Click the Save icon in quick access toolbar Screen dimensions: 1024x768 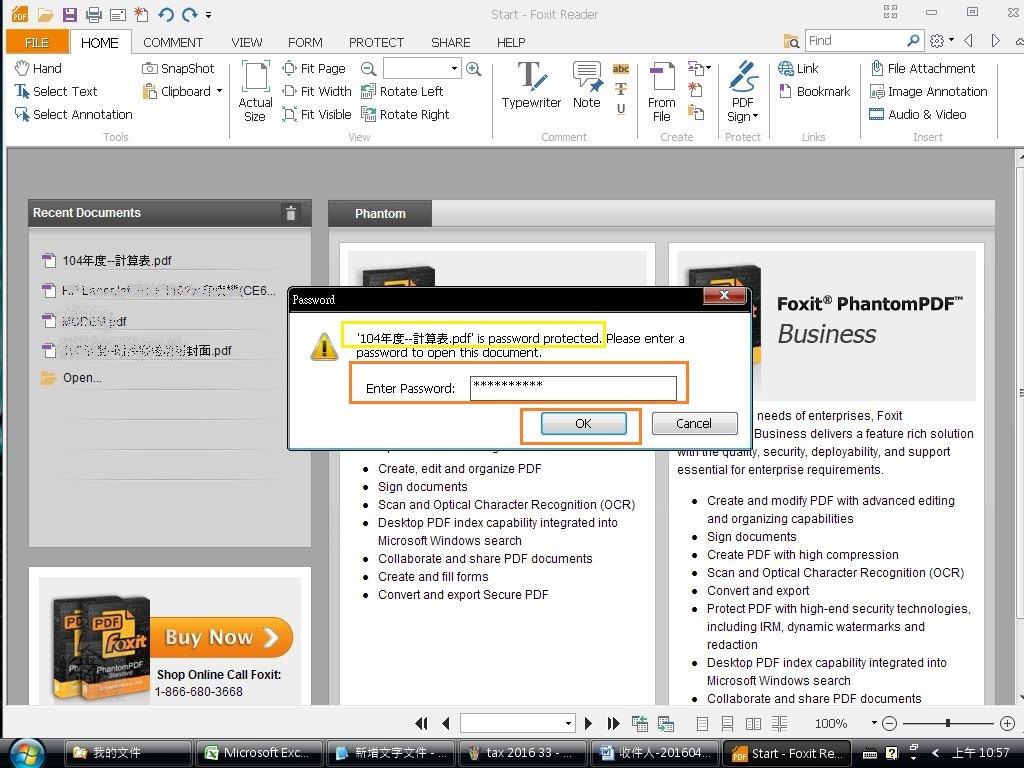pos(69,14)
